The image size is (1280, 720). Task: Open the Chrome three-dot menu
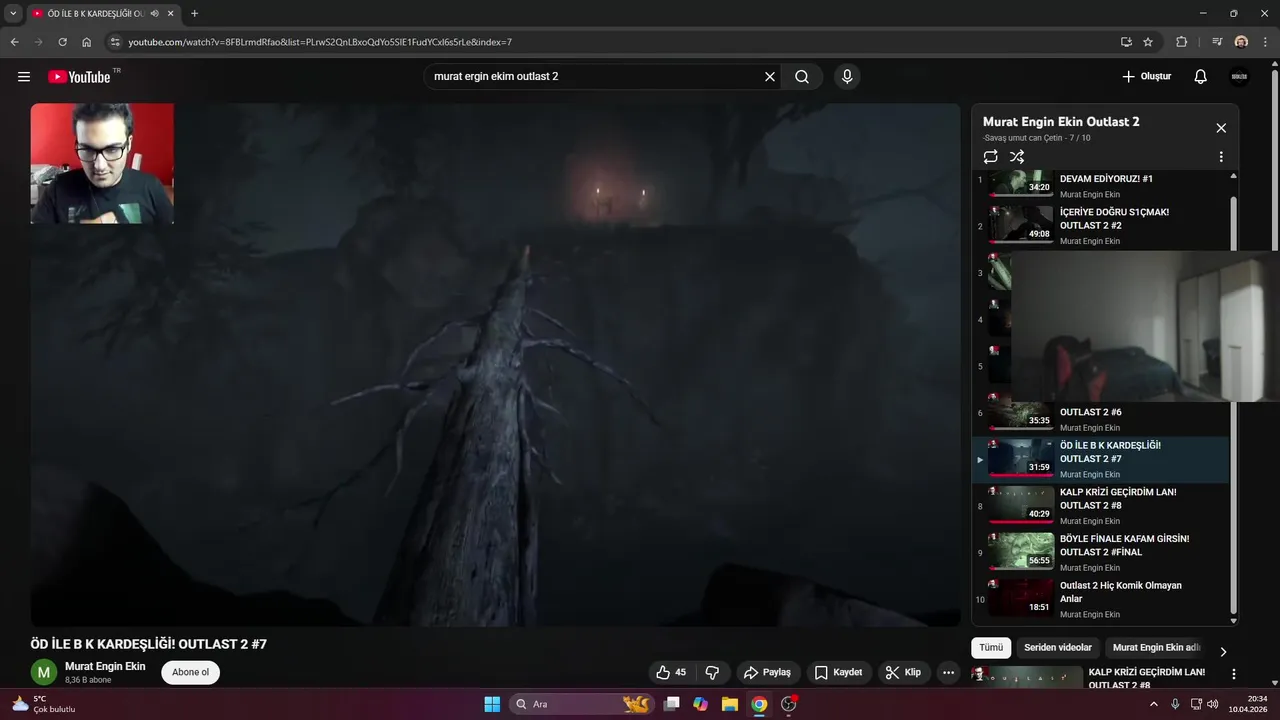pos(1265,42)
